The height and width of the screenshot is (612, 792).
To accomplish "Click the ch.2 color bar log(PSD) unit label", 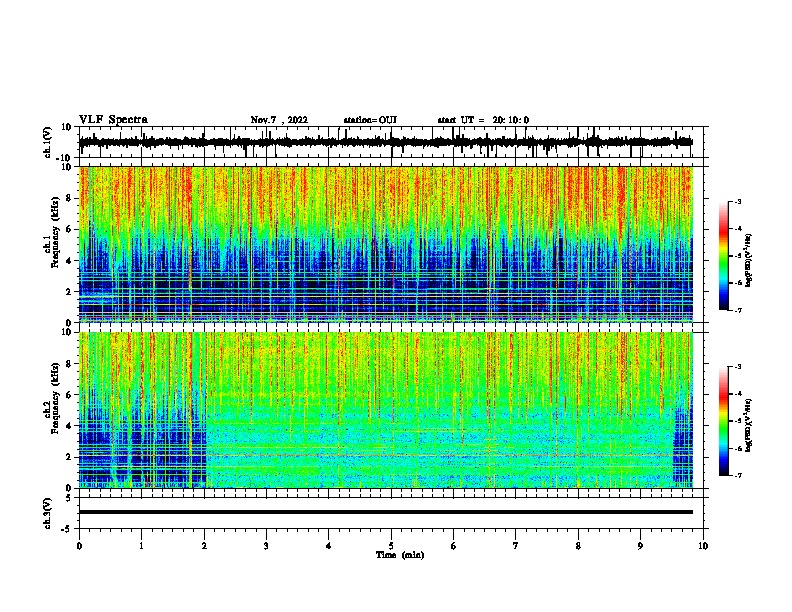I will 749,425.
